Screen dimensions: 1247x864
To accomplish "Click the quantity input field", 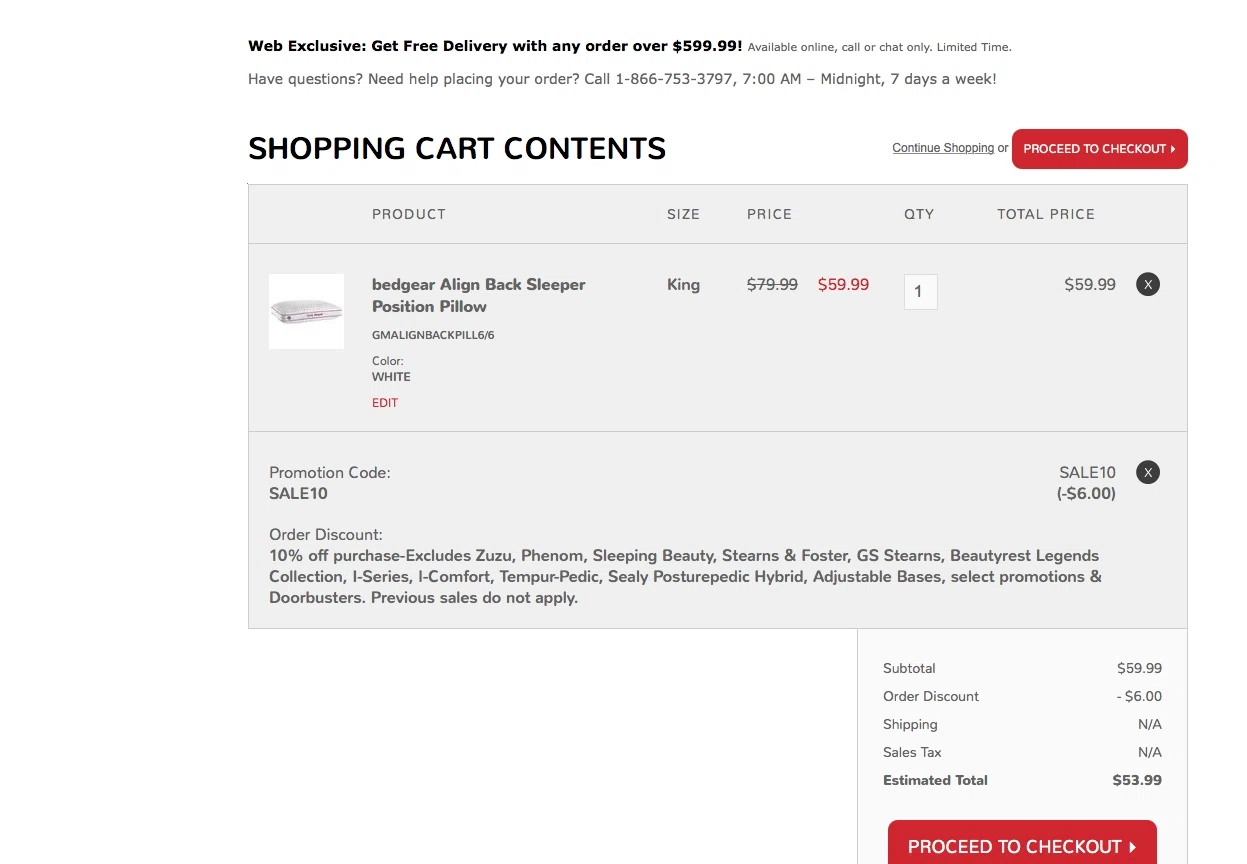I will tap(921, 292).
